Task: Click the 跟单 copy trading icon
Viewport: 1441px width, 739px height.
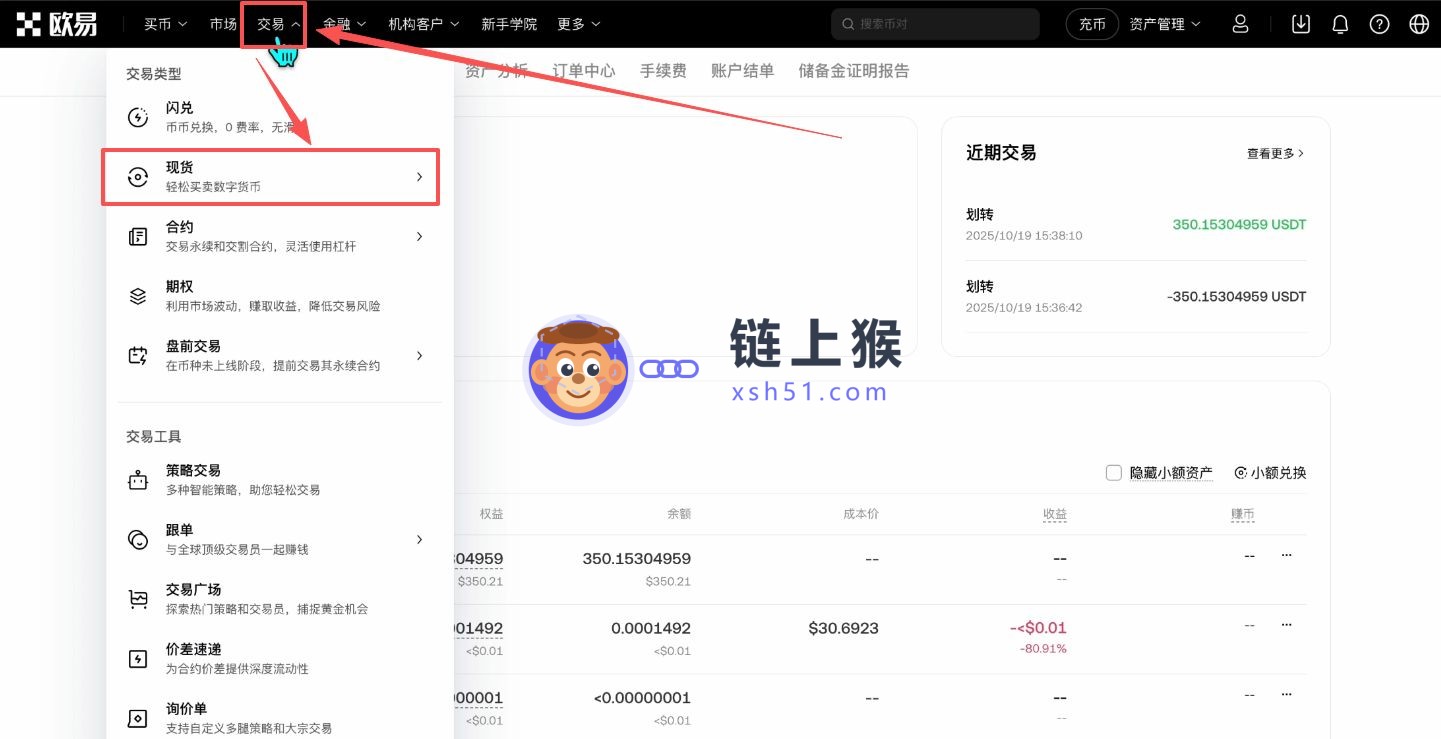Action: [x=138, y=540]
